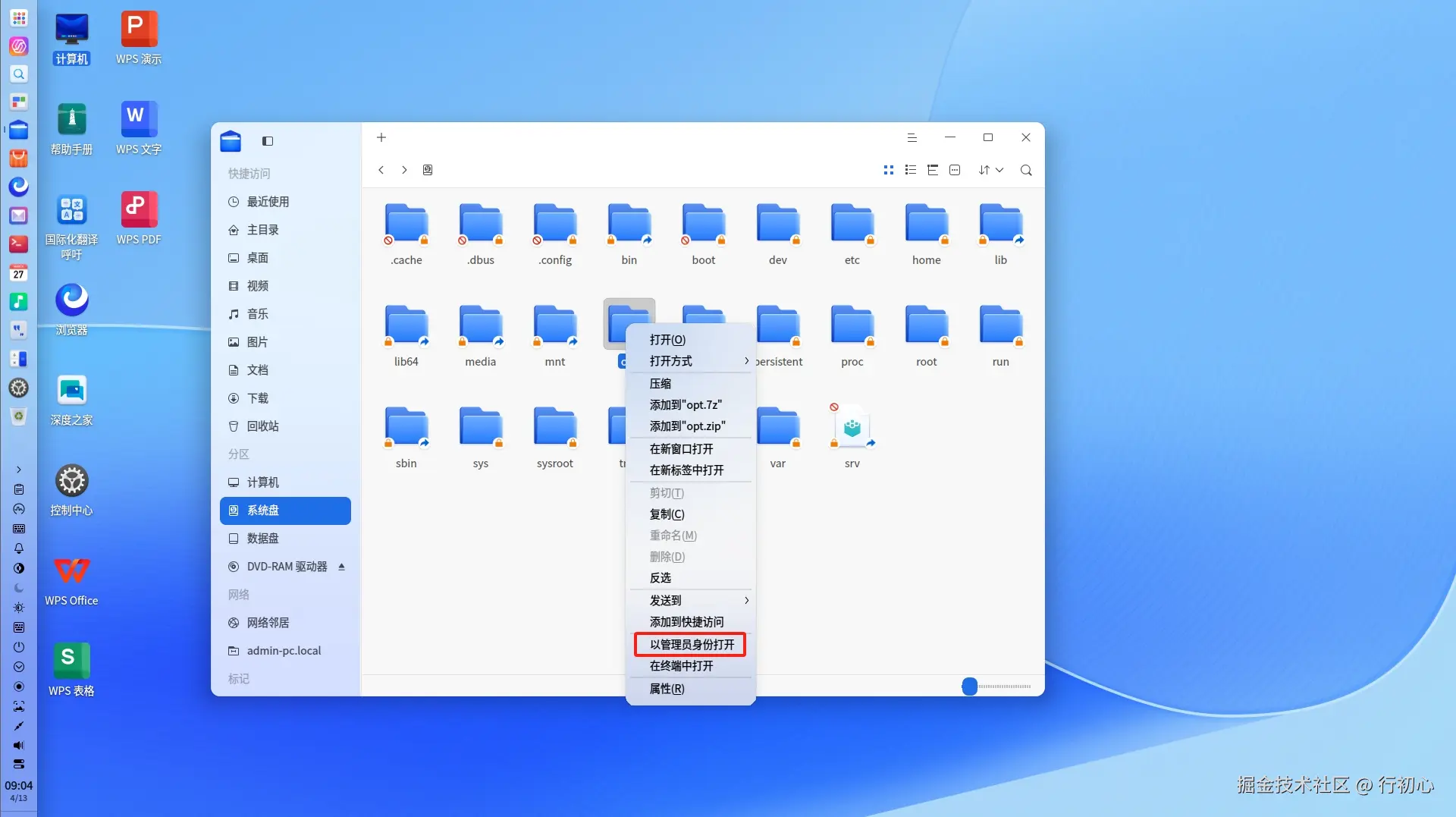1456x817 pixels.
Task: Switch to icon grid view
Action: [x=889, y=170]
